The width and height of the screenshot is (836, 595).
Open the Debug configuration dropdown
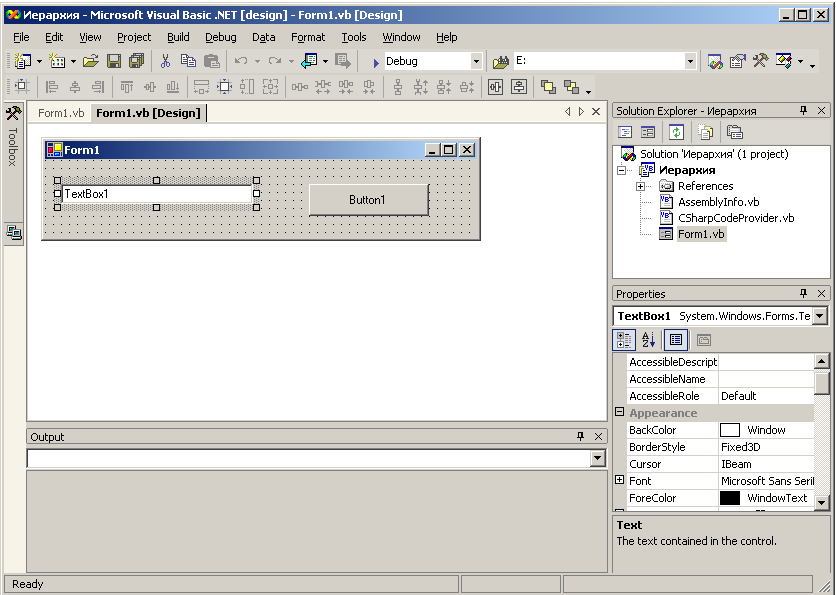click(476, 61)
